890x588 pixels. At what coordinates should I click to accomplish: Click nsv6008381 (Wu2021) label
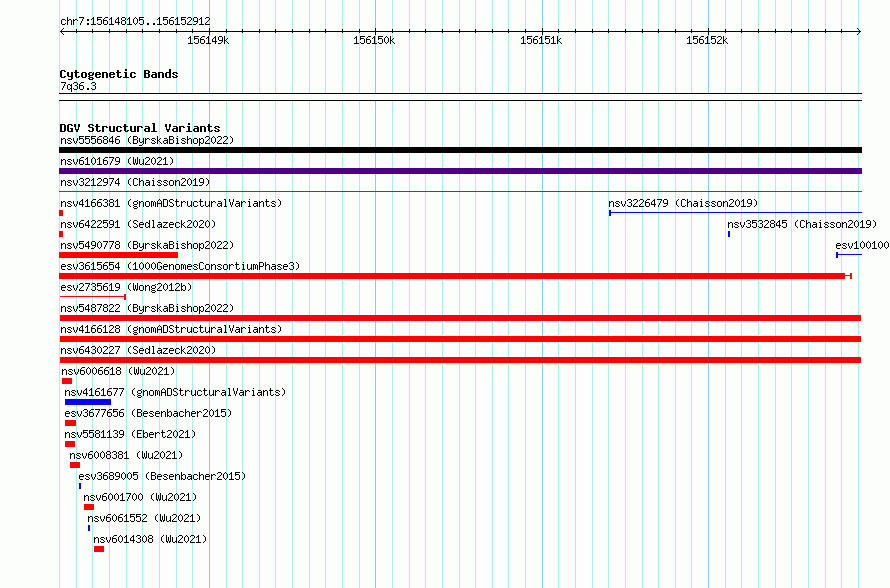tap(126, 455)
